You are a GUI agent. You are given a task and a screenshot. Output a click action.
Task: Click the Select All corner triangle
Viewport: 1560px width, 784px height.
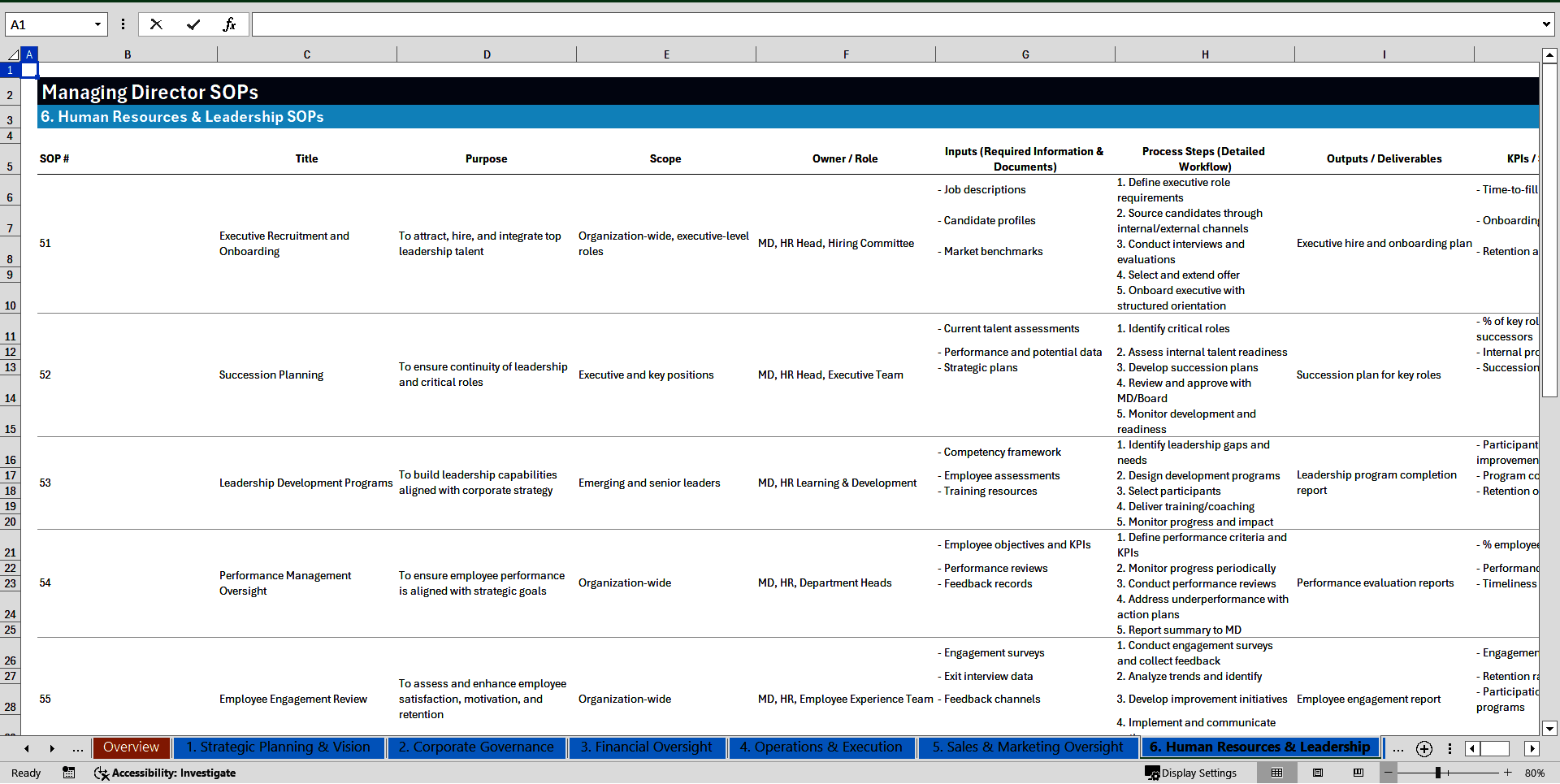[13, 54]
